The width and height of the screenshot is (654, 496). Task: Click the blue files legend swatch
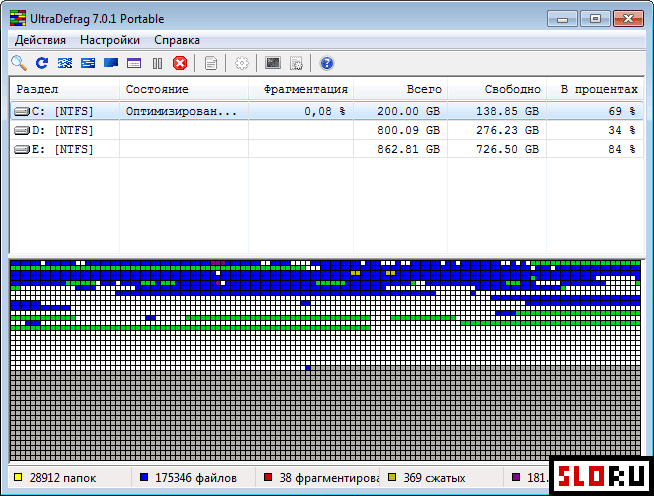pos(144,477)
